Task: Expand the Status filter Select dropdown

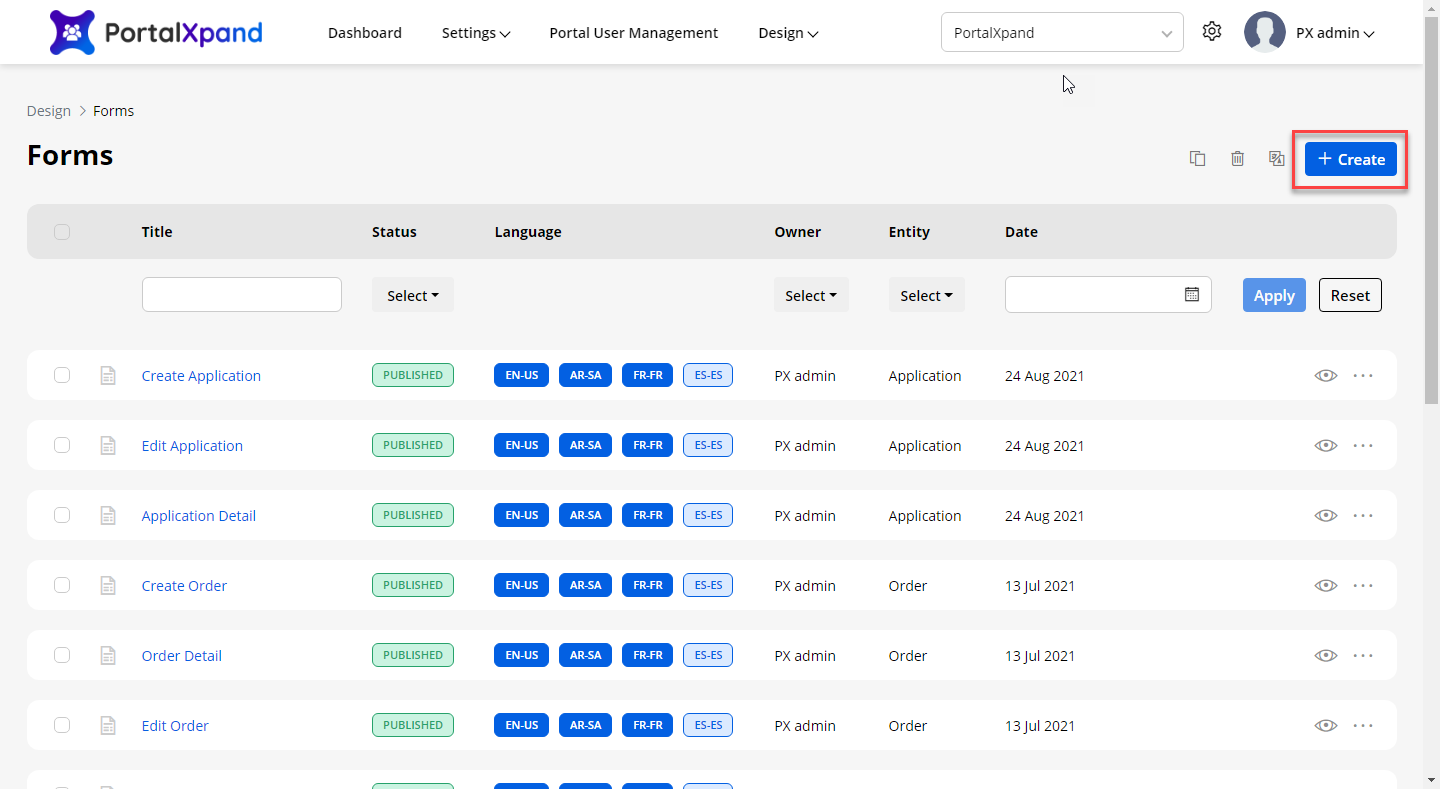Action: pyautogui.click(x=413, y=296)
